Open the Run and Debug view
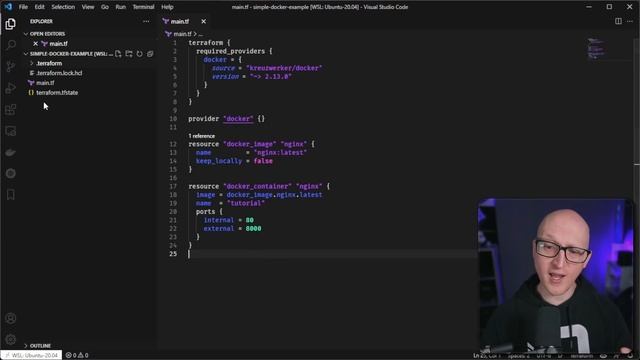This screenshot has height=360, width=640. tap(11, 88)
